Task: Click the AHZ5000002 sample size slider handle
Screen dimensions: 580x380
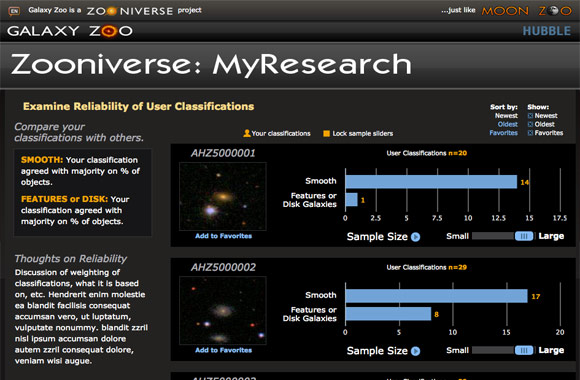Action: click(x=524, y=350)
